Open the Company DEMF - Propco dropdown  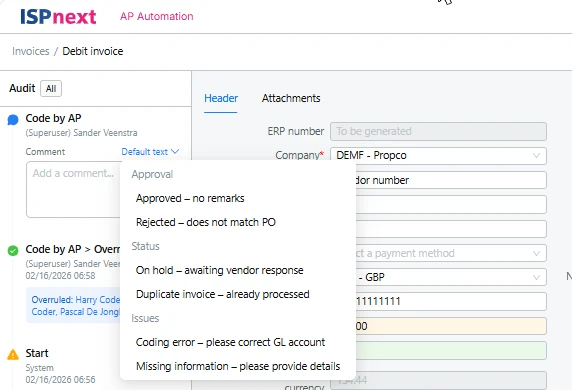pyautogui.click(x=438, y=155)
